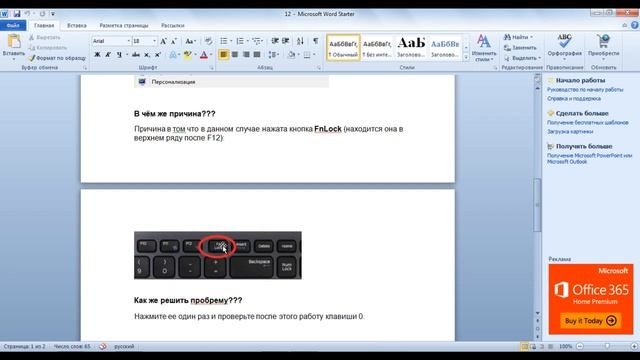Click the Text Effects icon (glowing A)
This screenshot has height=360, width=640.
(173, 55)
